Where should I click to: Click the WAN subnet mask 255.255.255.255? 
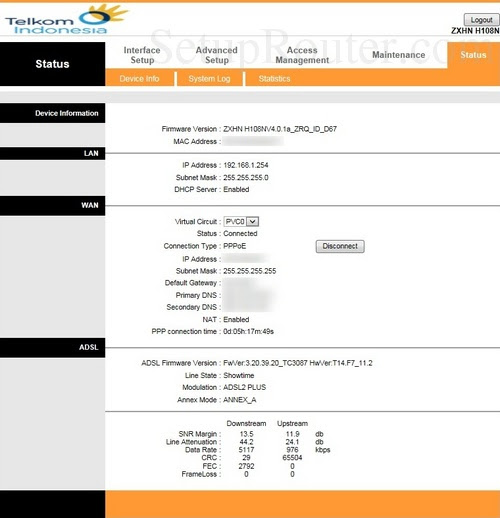(x=250, y=271)
